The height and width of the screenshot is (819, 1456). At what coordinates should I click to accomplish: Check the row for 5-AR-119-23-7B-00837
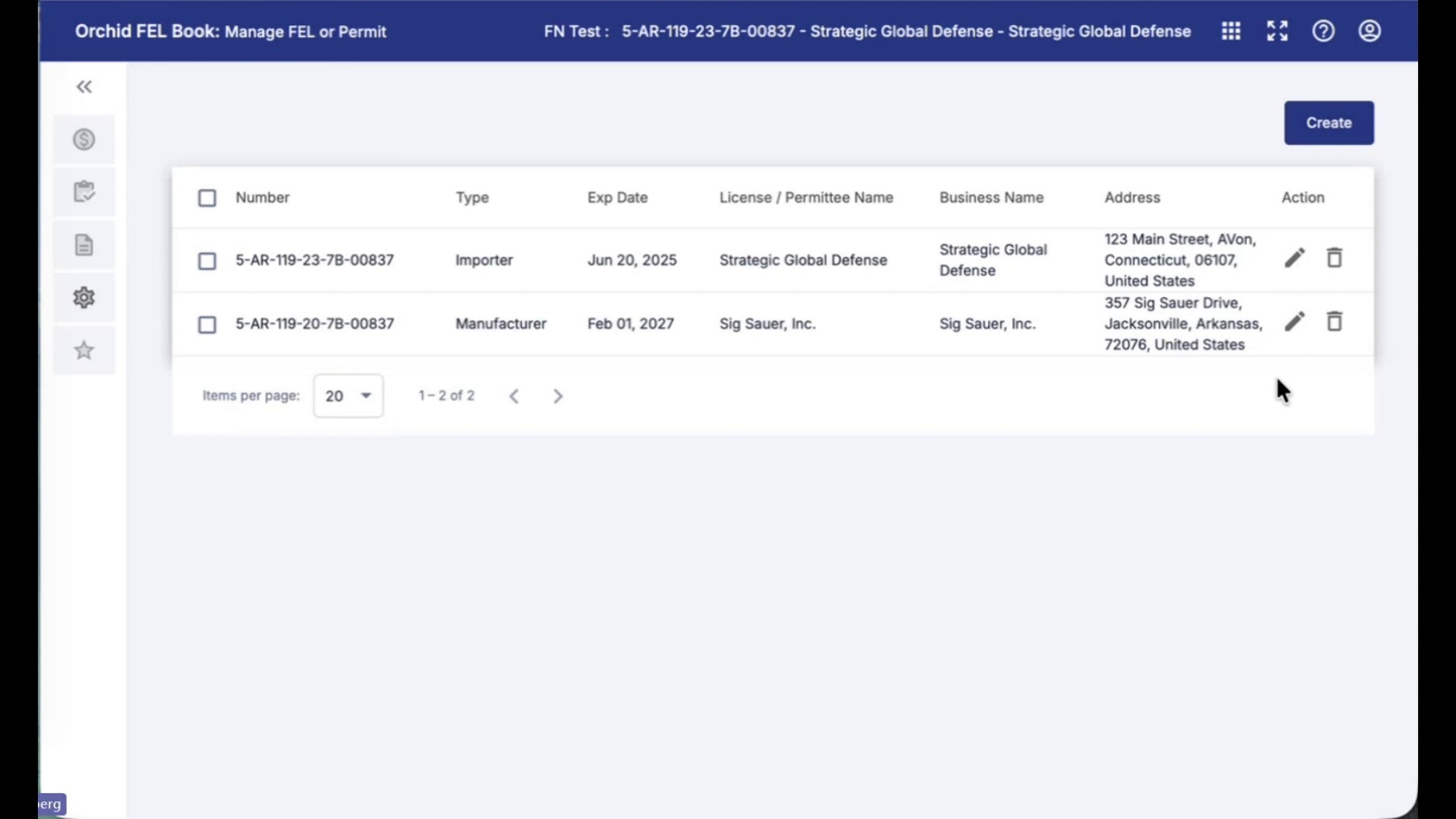[x=207, y=261]
